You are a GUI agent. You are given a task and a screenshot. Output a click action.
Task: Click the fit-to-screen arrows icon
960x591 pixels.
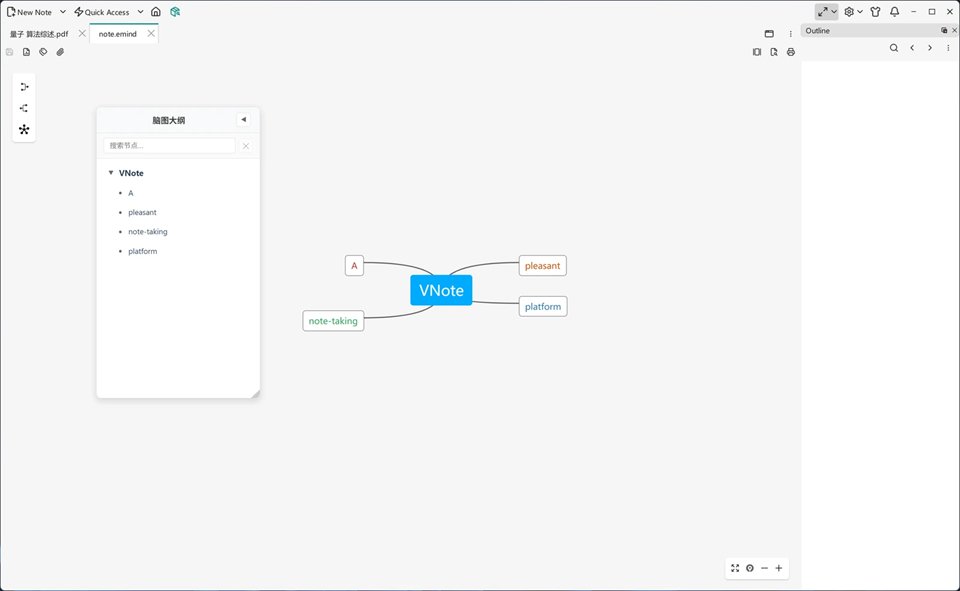[735, 568]
